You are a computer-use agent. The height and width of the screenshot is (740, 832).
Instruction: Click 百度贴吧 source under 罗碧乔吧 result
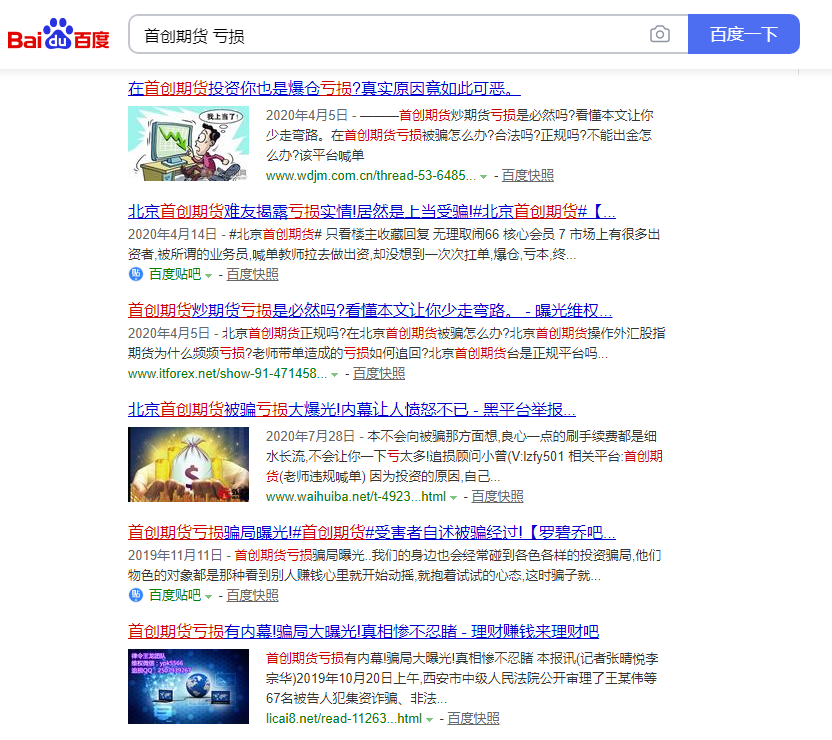pyautogui.click(x=175, y=595)
